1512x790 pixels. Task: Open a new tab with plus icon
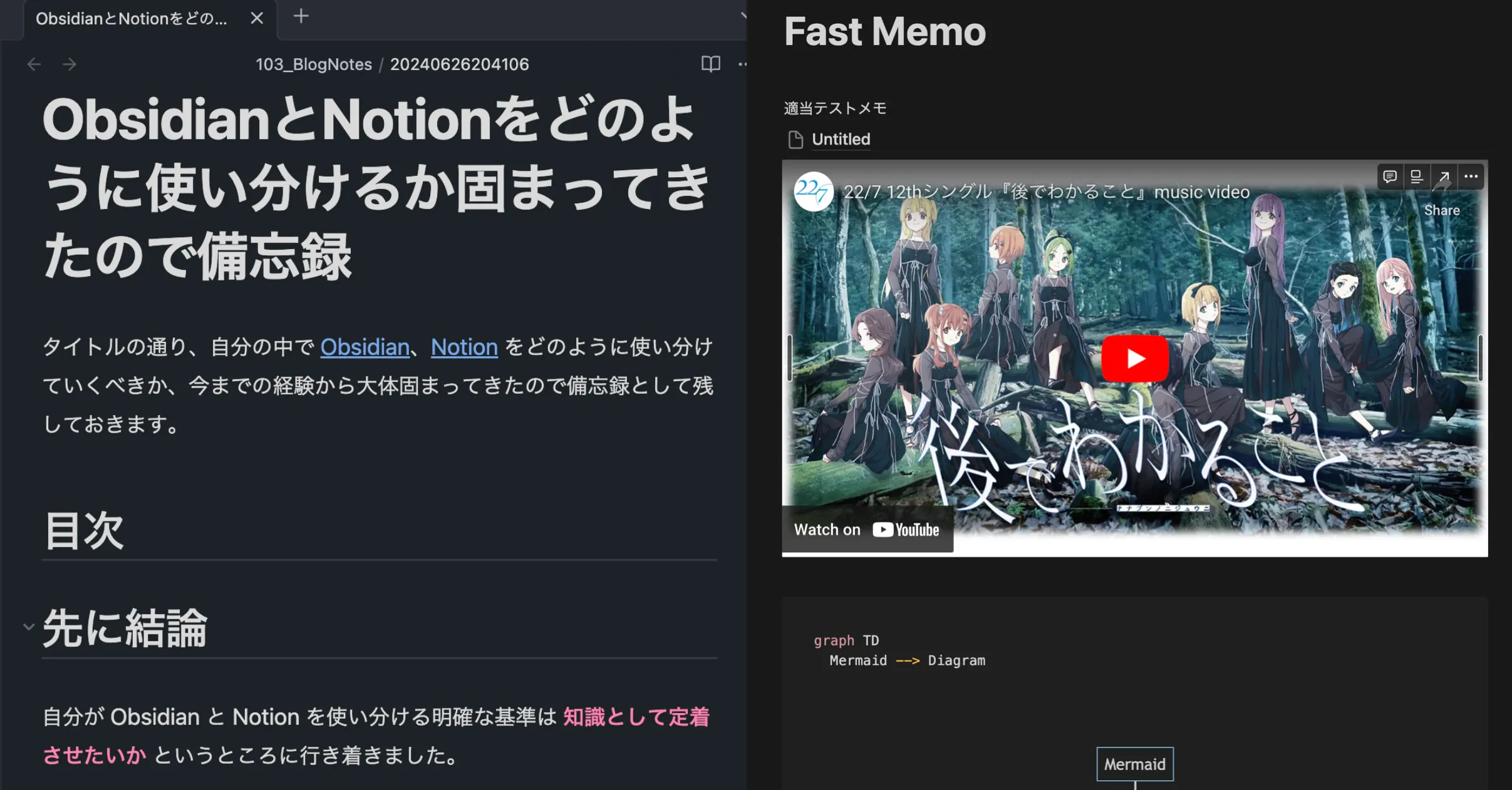301,16
